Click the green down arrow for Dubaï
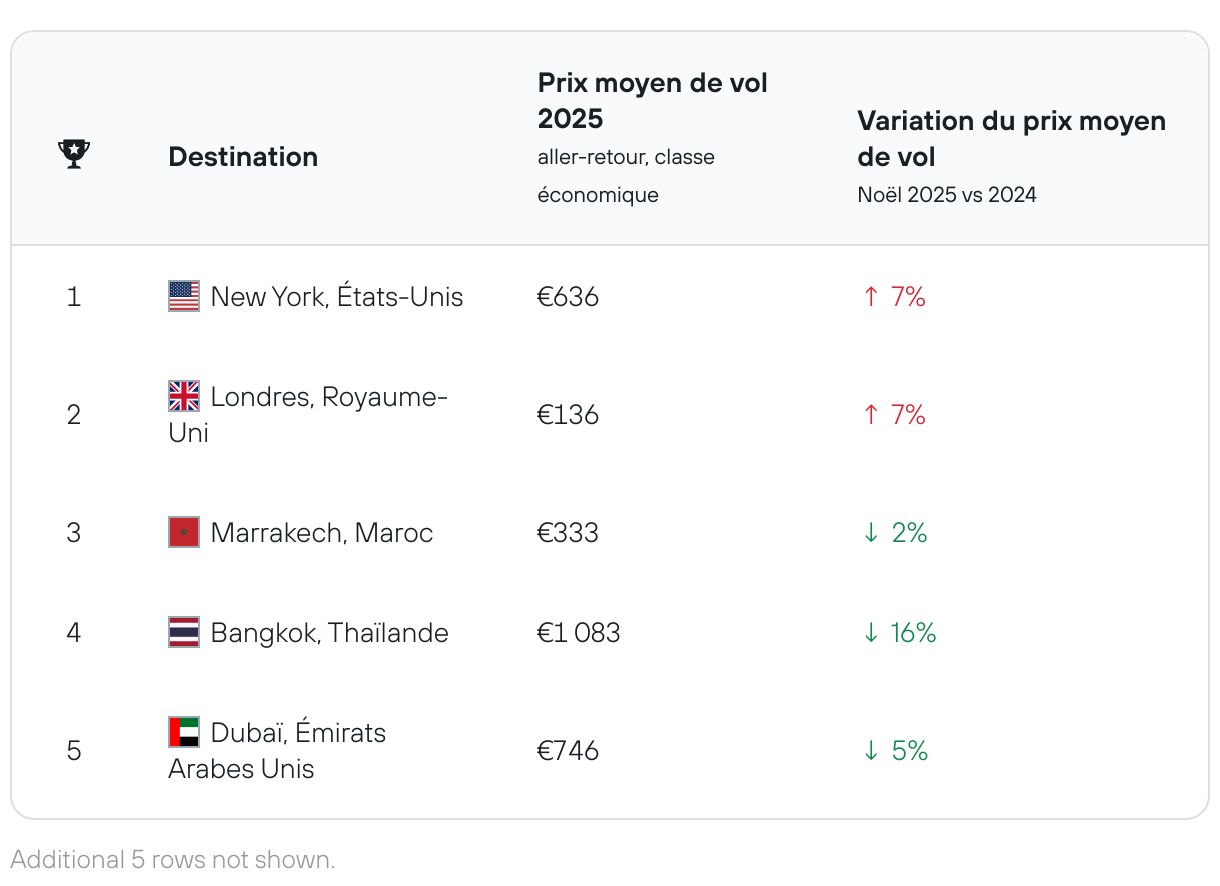The width and height of the screenshot is (1220, 886). click(x=871, y=751)
